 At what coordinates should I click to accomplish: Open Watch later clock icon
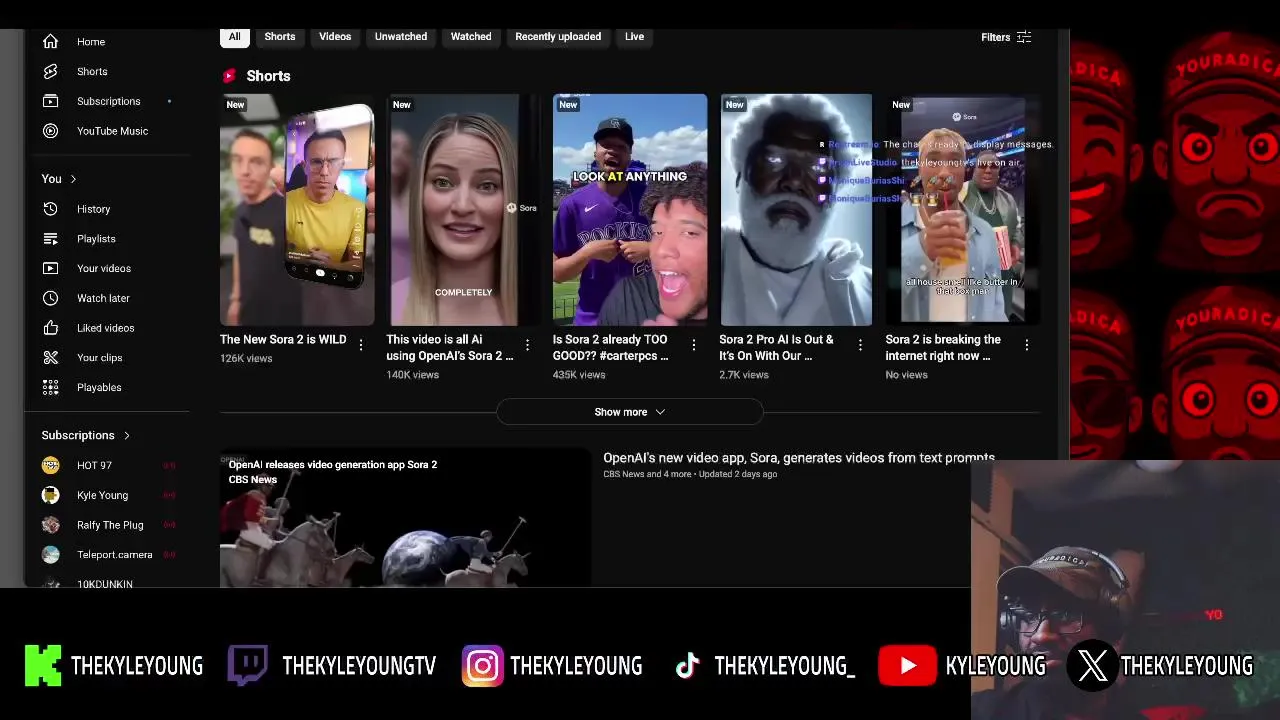coord(50,298)
